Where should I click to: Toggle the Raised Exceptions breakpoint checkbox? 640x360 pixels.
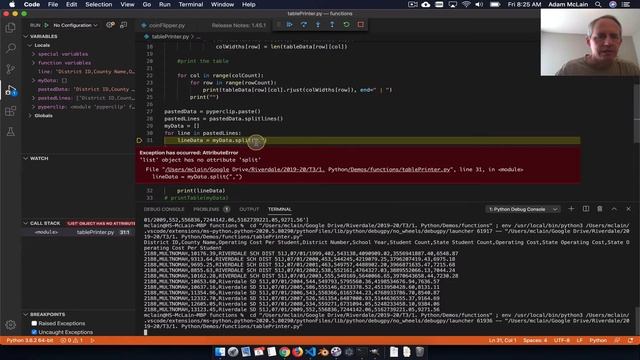(34, 323)
